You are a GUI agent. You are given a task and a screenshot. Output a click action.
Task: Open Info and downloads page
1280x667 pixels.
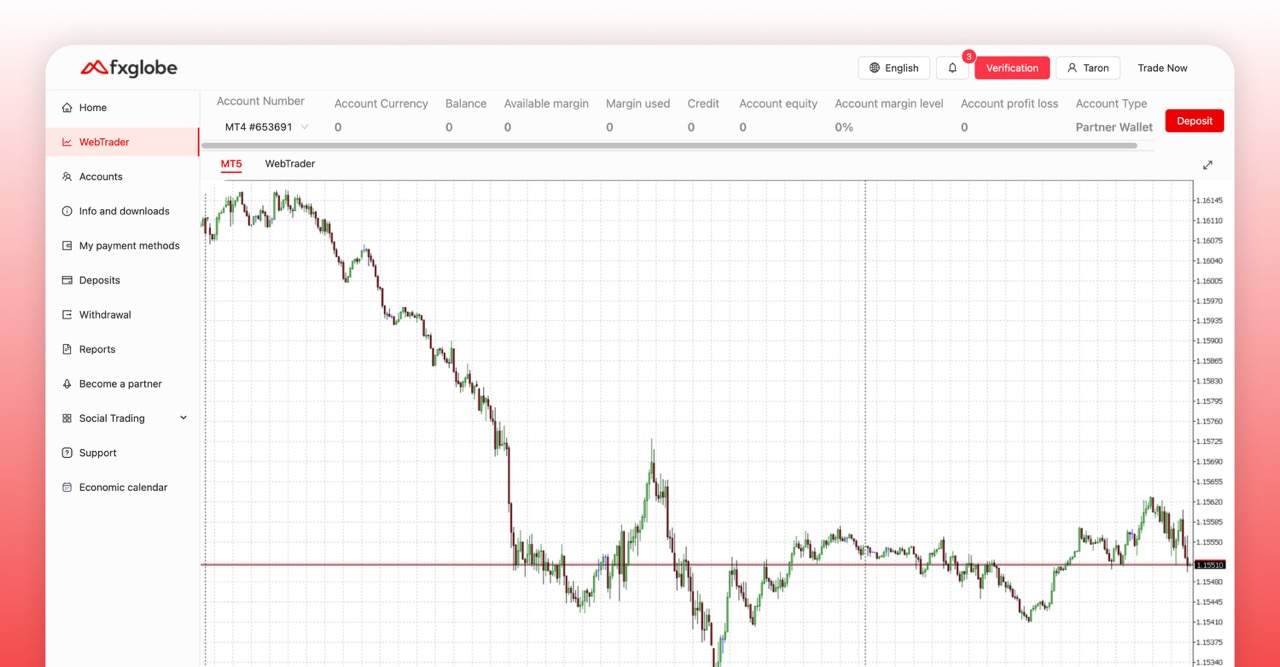pyautogui.click(x=123, y=211)
